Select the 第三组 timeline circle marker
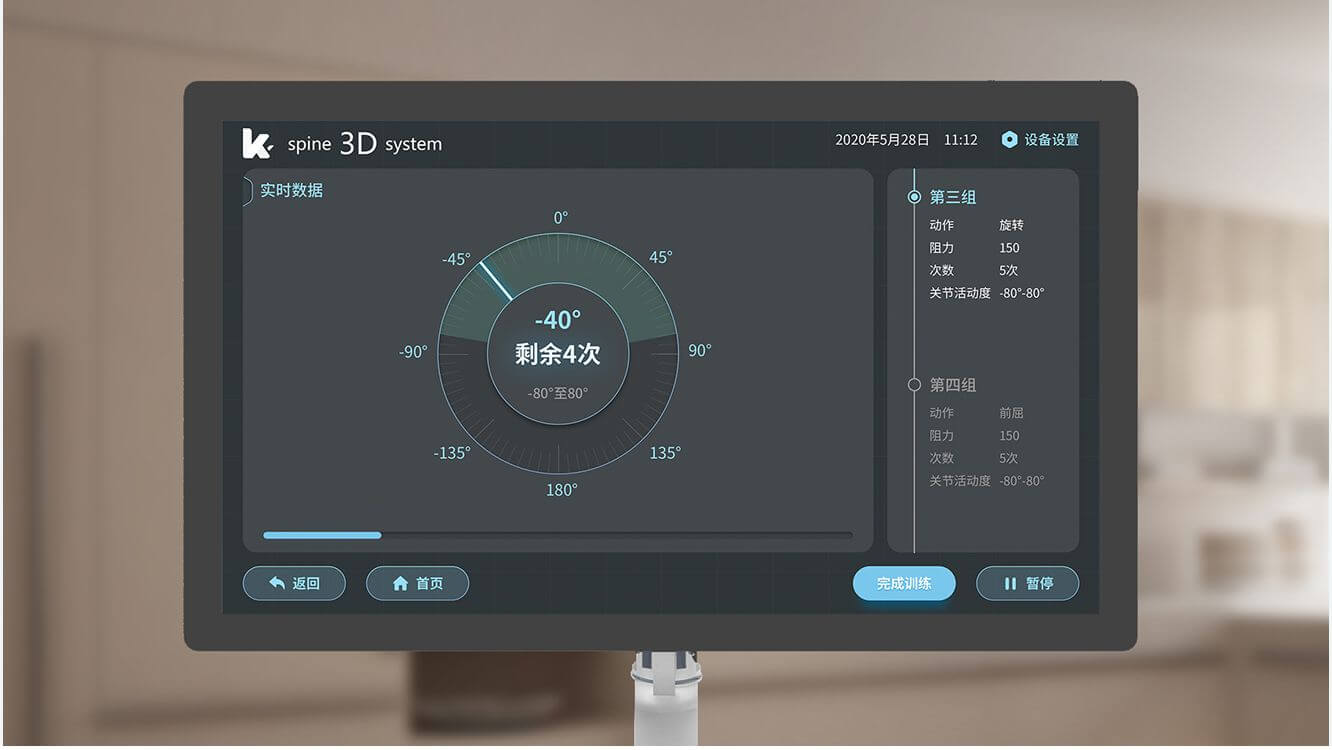The height and width of the screenshot is (750, 1332). tap(914, 197)
